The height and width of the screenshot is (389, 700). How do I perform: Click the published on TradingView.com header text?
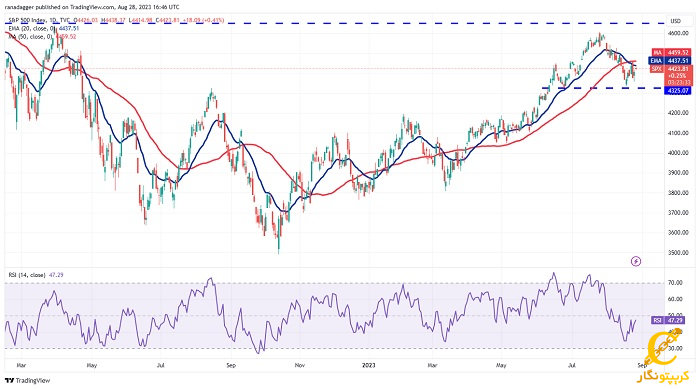[92, 7]
